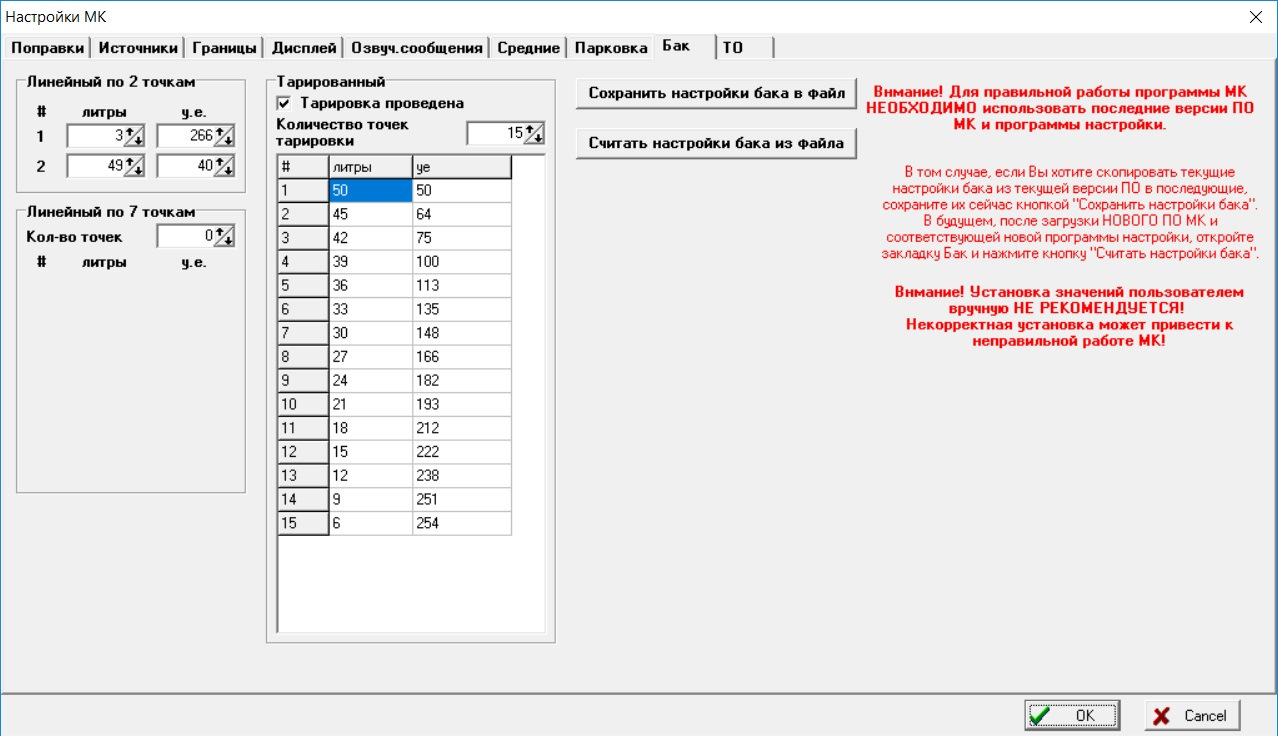This screenshot has height=736, width=1278.
Task: Click the green checkmark OK button
Action: pos(1072,715)
